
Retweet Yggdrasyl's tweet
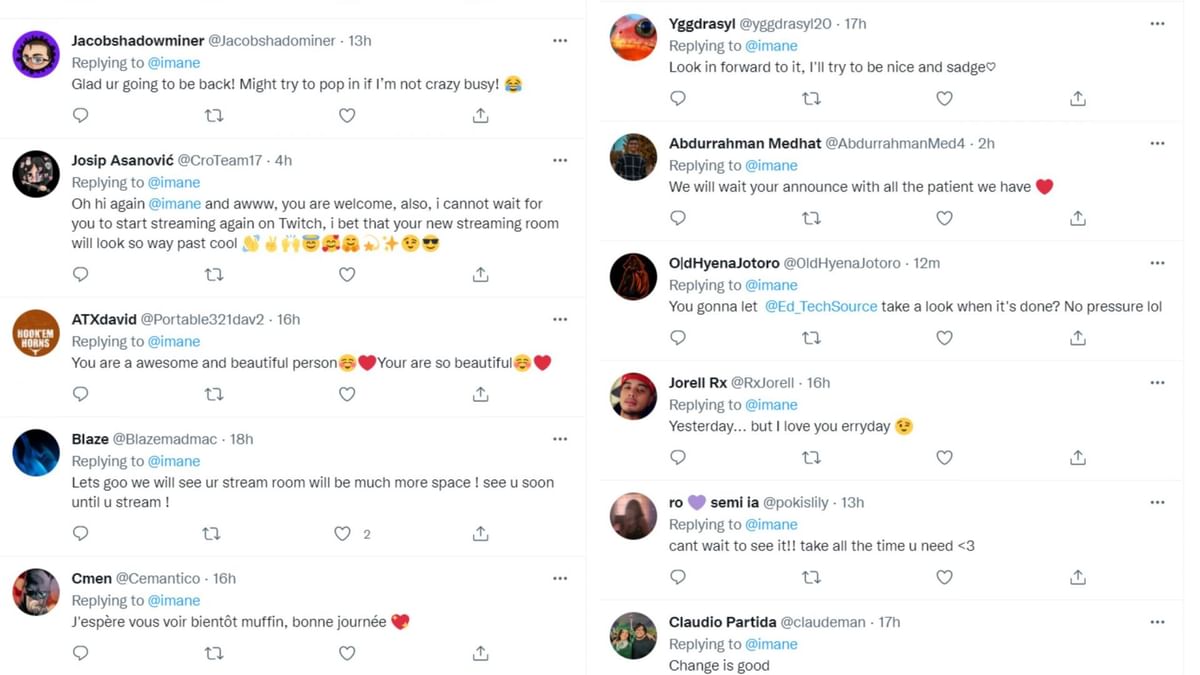(811, 98)
